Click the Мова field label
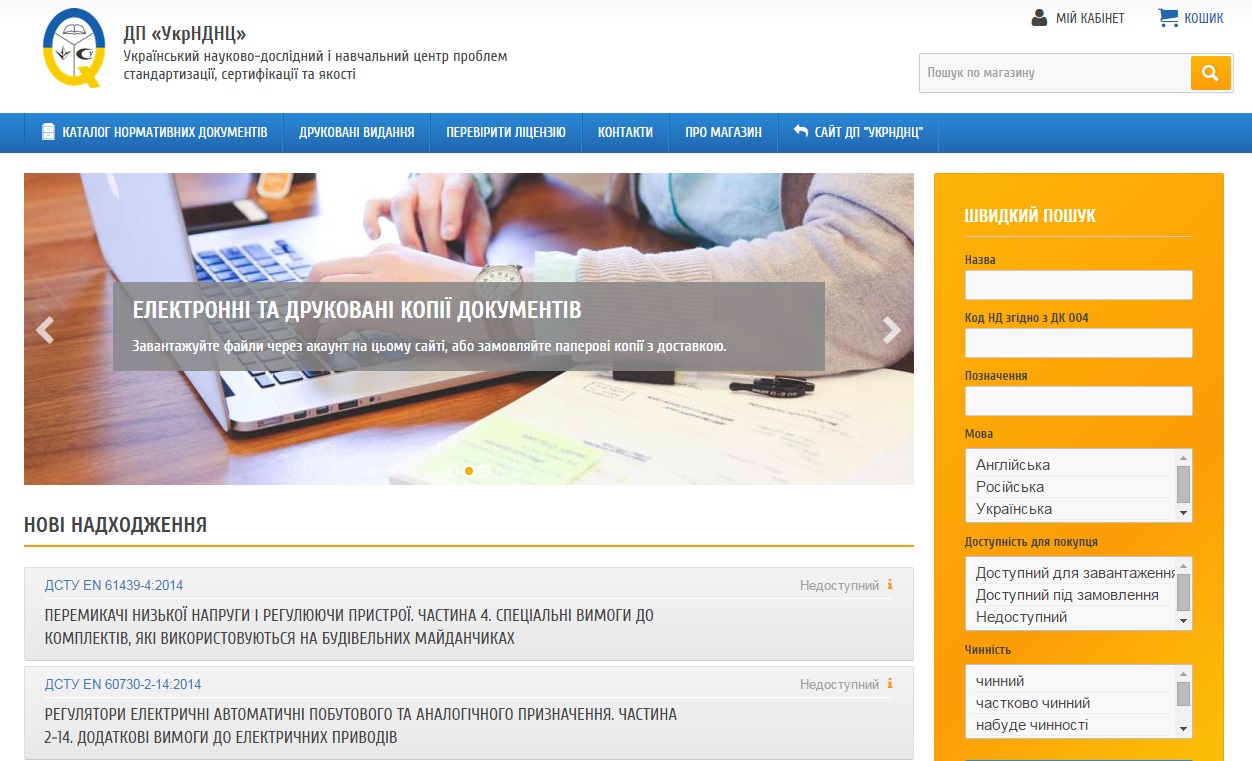The width and height of the screenshot is (1252, 761). 979,434
